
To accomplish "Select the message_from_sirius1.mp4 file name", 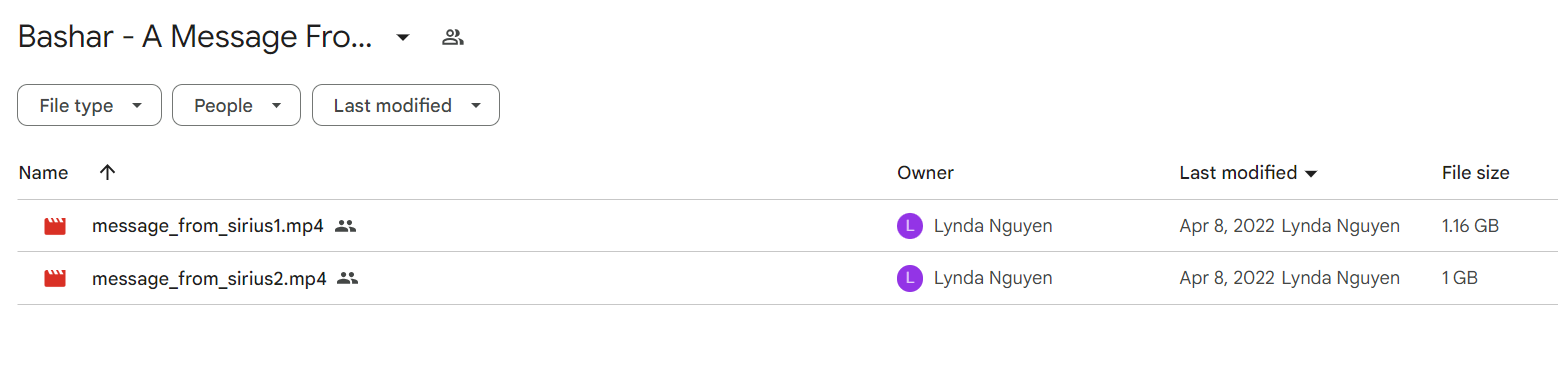I will 208,226.
